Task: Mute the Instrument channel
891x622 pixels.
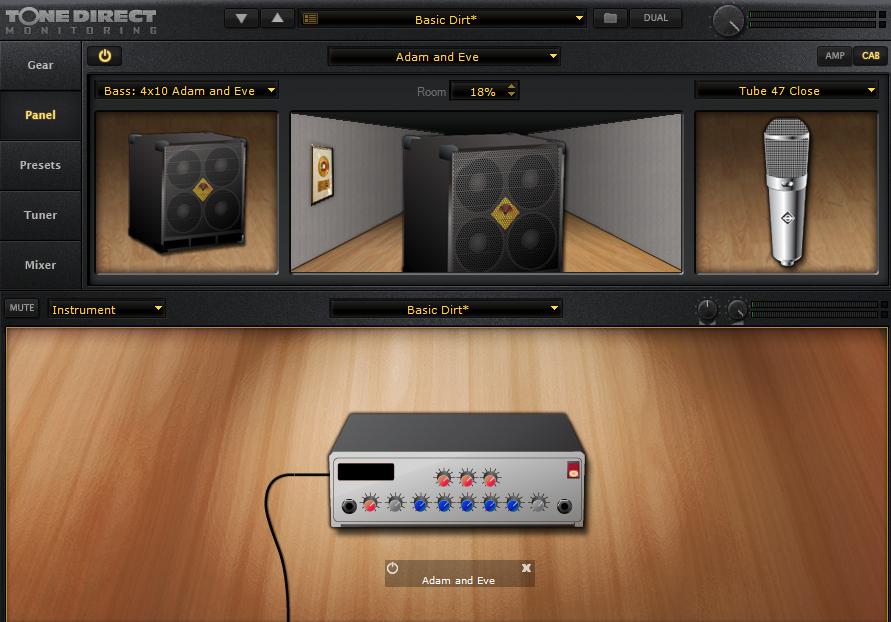Action: click(22, 307)
